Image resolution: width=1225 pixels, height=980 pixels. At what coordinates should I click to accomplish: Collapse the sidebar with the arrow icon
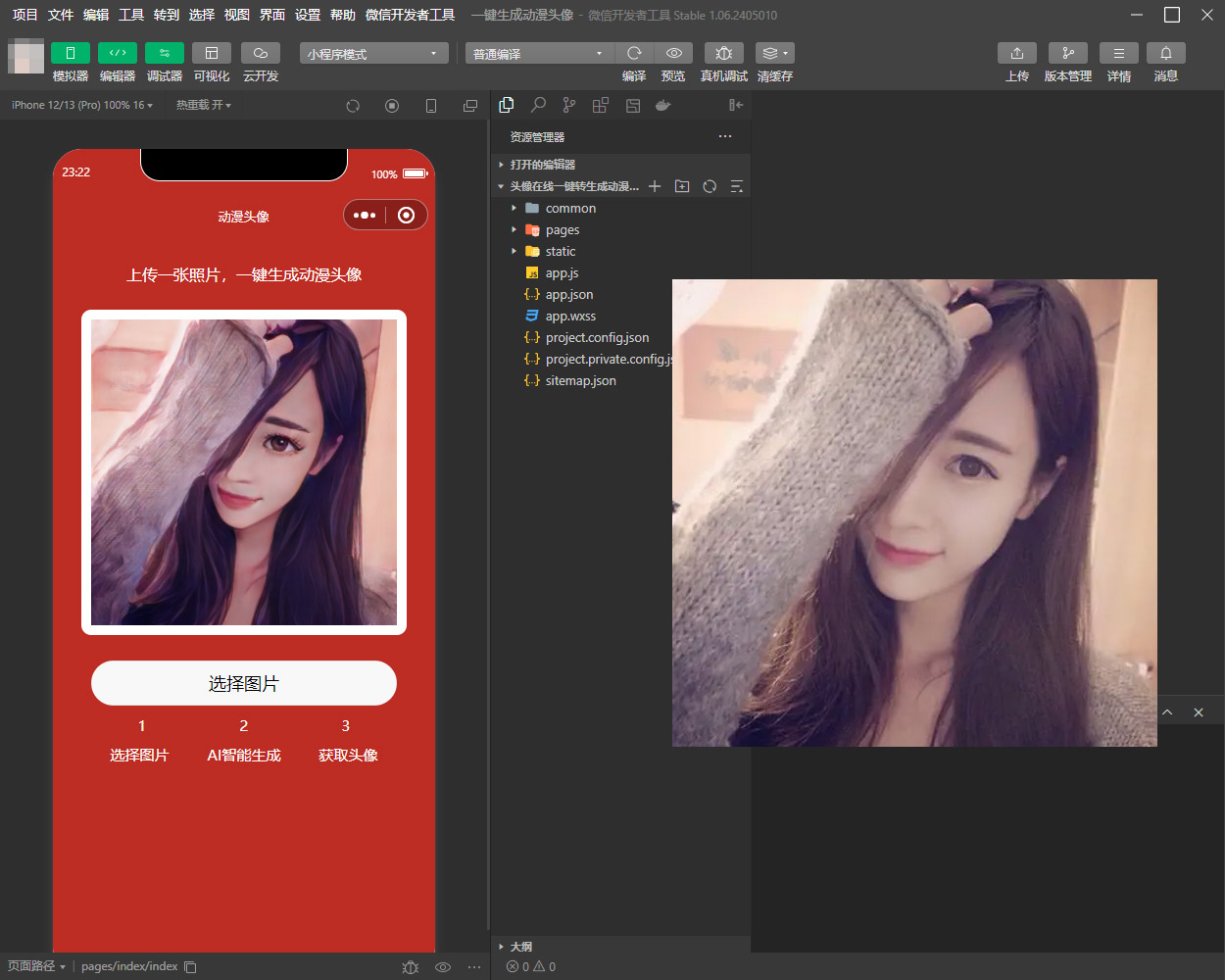(x=736, y=105)
